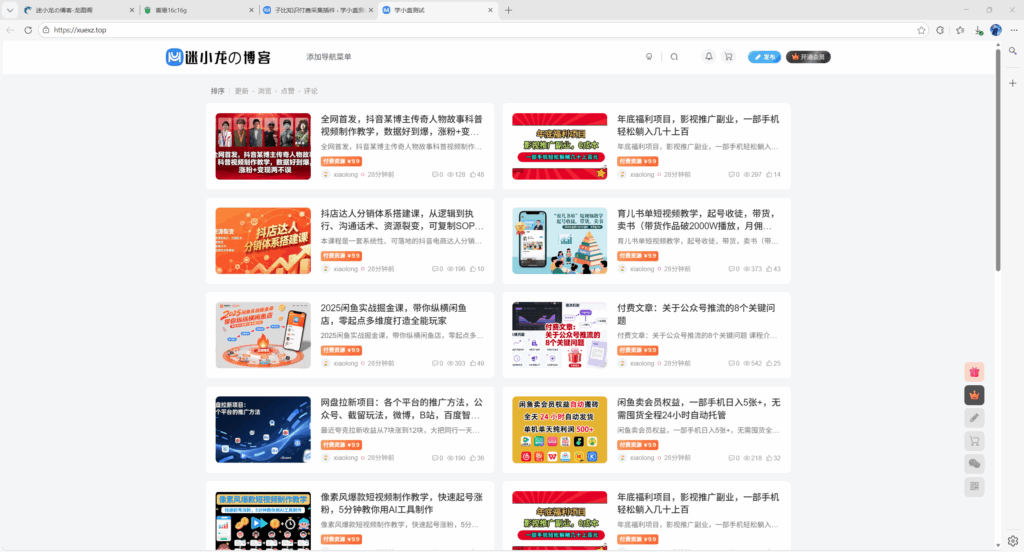Open the browser tab list dropdown chevron
This screenshot has height=552, width=1024.
coord(10,10)
